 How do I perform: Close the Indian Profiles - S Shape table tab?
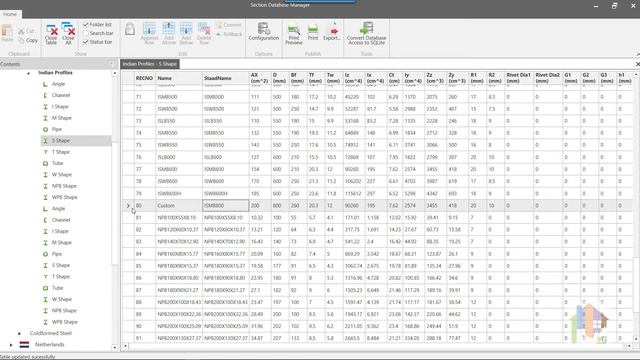coord(638,64)
